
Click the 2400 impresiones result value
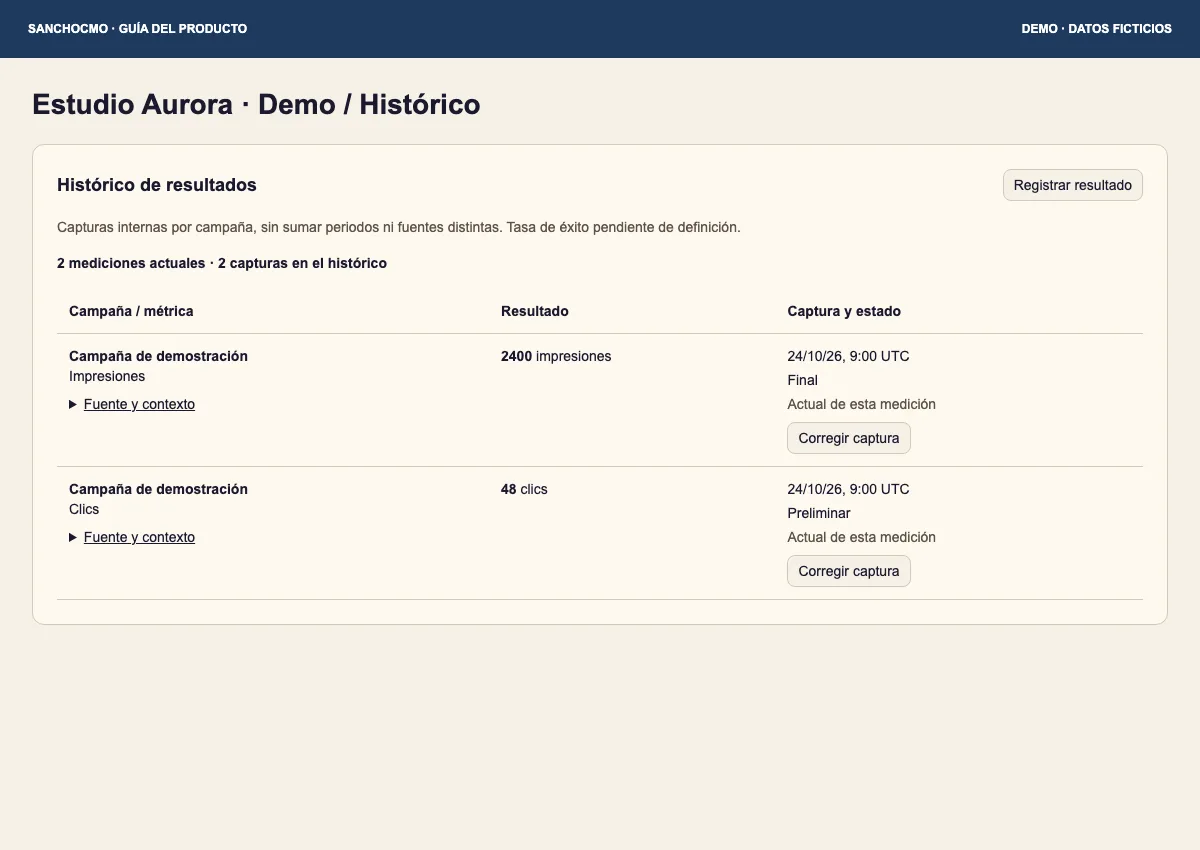tap(556, 356)
